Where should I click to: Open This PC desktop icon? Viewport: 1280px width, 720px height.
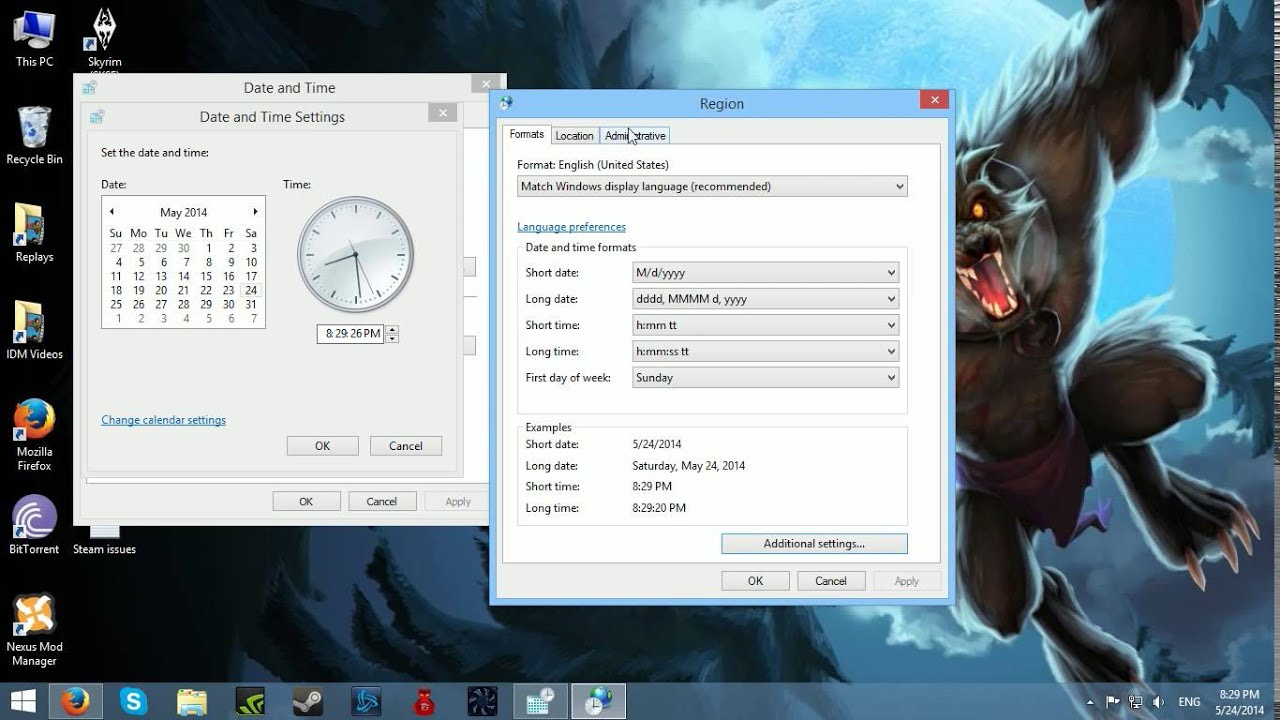(34, 38)
